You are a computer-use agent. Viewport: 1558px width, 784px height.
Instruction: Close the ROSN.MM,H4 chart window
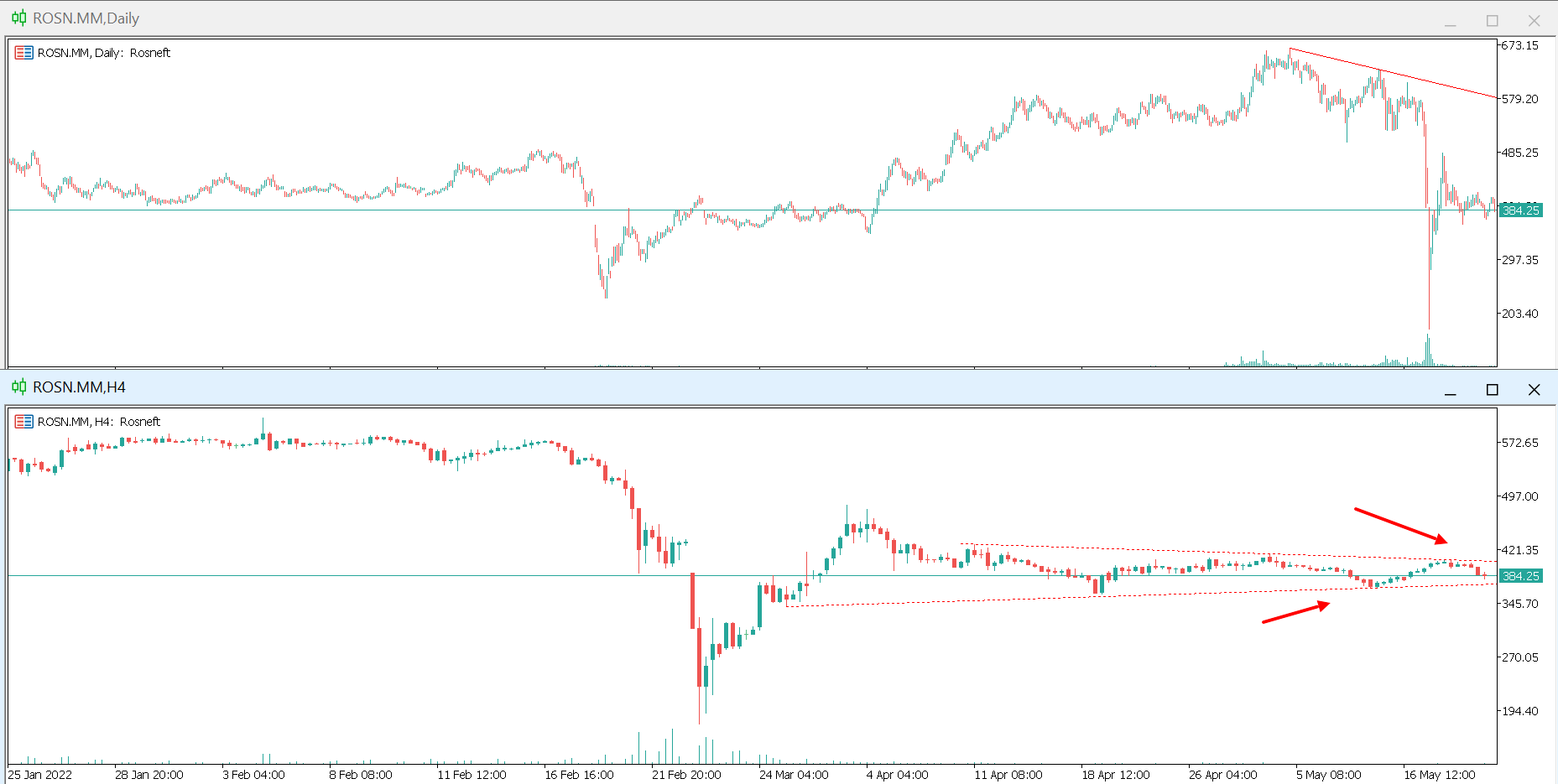click(1534, 390)
